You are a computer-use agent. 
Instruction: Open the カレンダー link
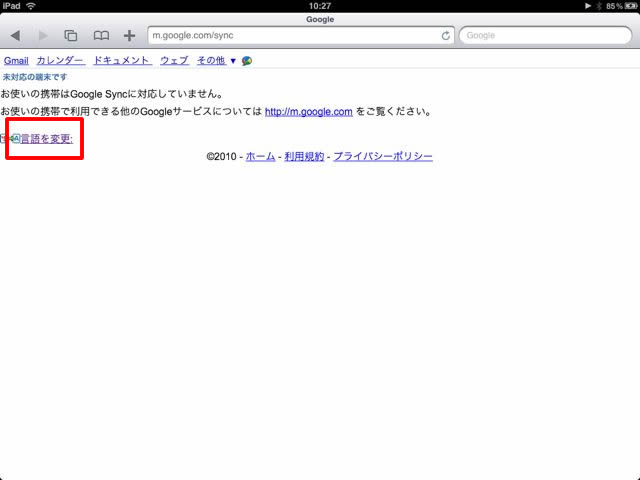pyautogui.click(x=61, y=61)
